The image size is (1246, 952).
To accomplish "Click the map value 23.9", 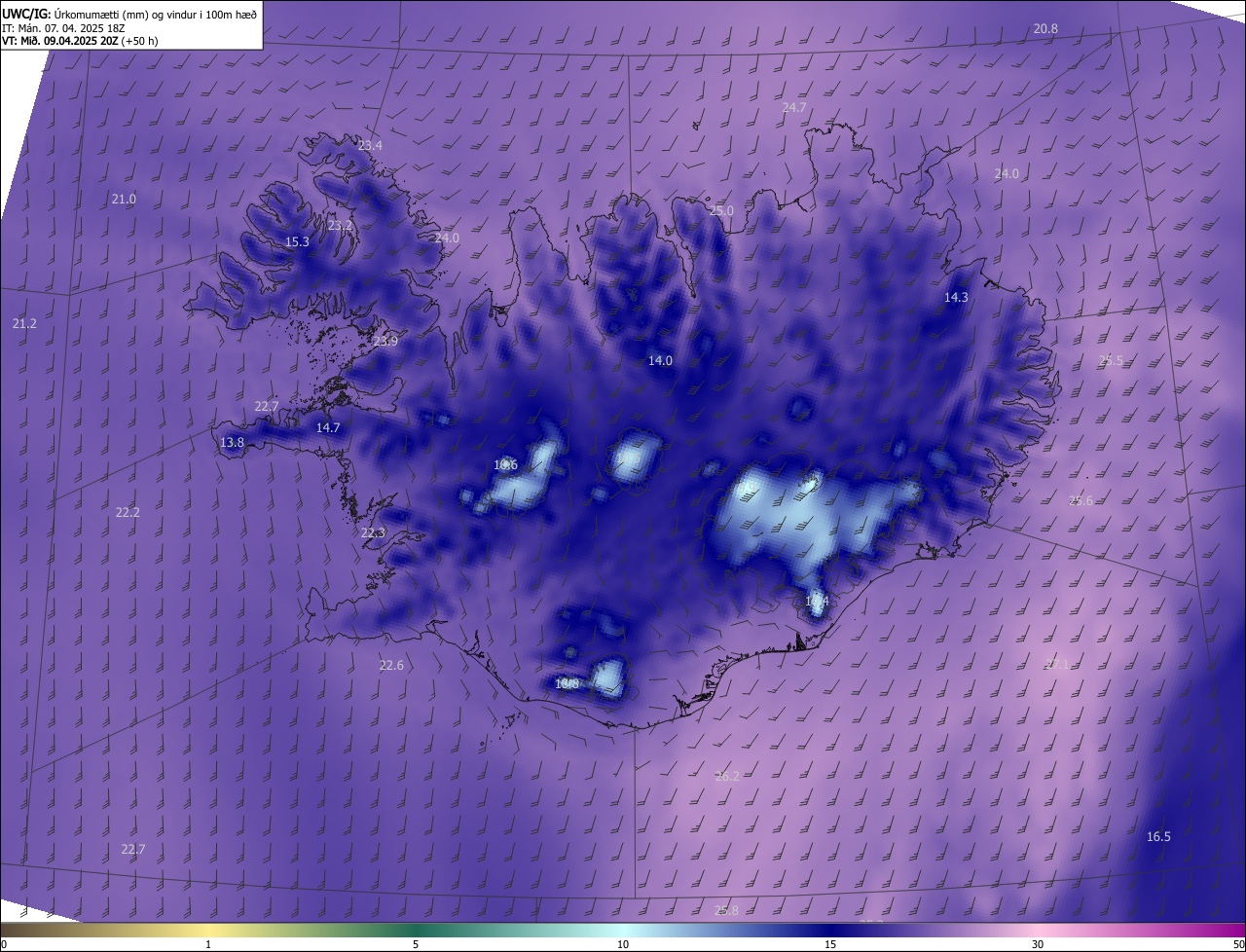I will point(385,341).
